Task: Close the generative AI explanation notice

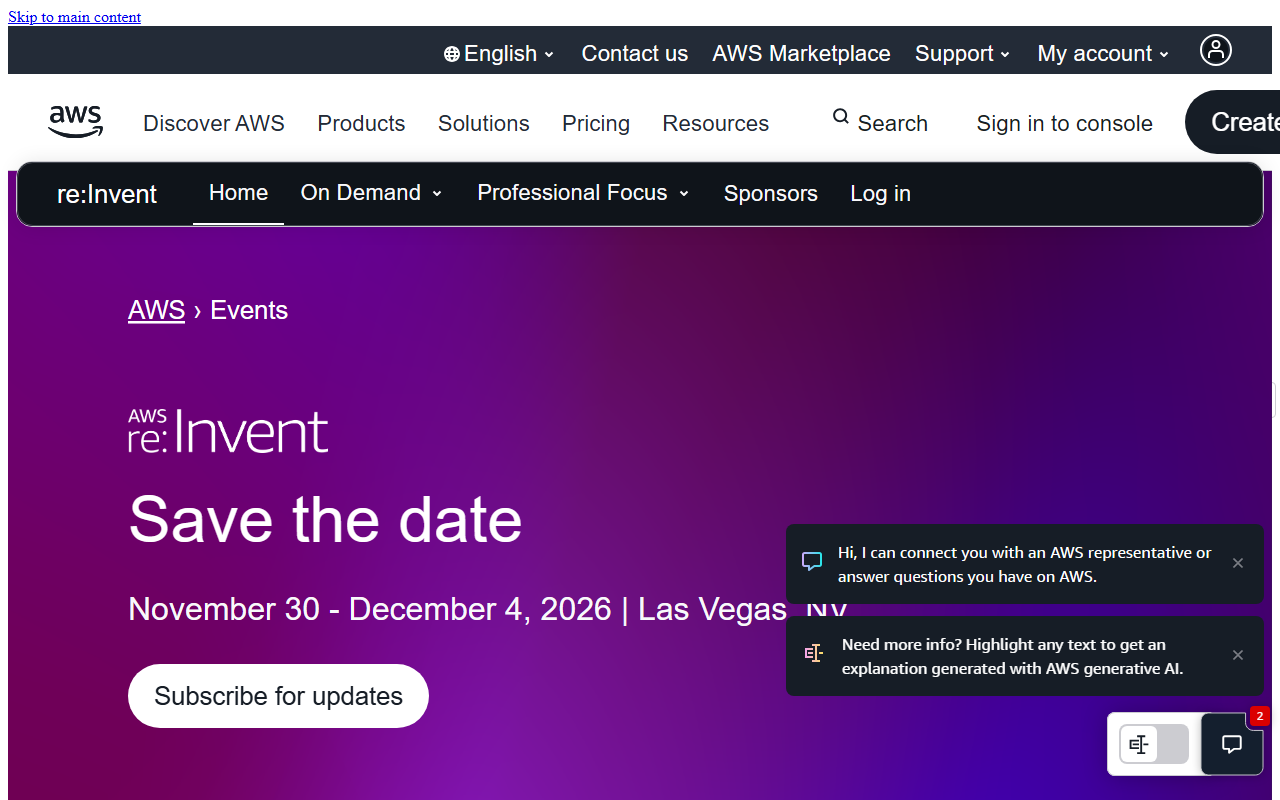Action: click(x=1238, y=655)
